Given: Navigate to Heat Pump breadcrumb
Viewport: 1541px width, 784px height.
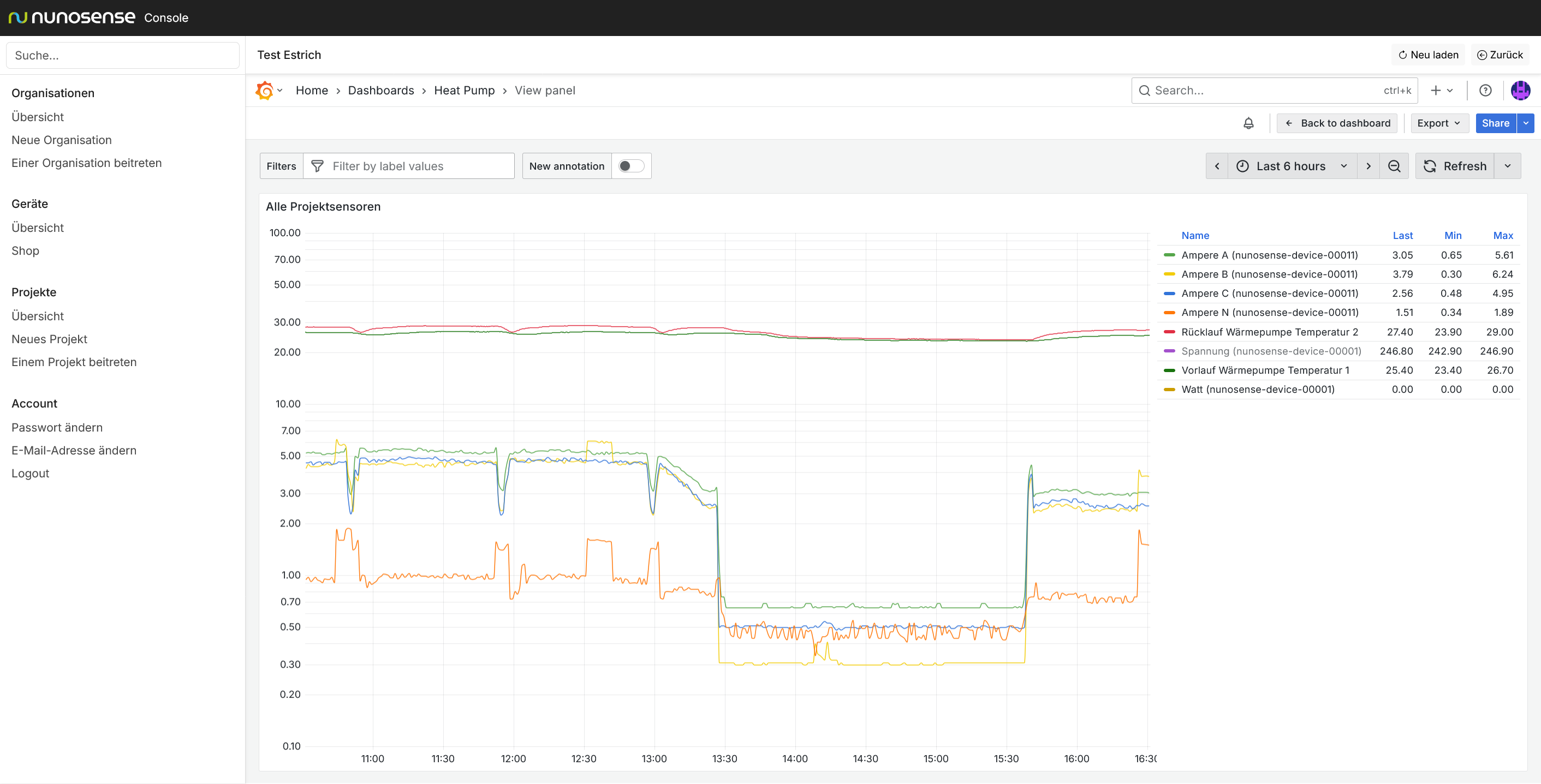Looking at the screenshot, I should coord(464,91).
